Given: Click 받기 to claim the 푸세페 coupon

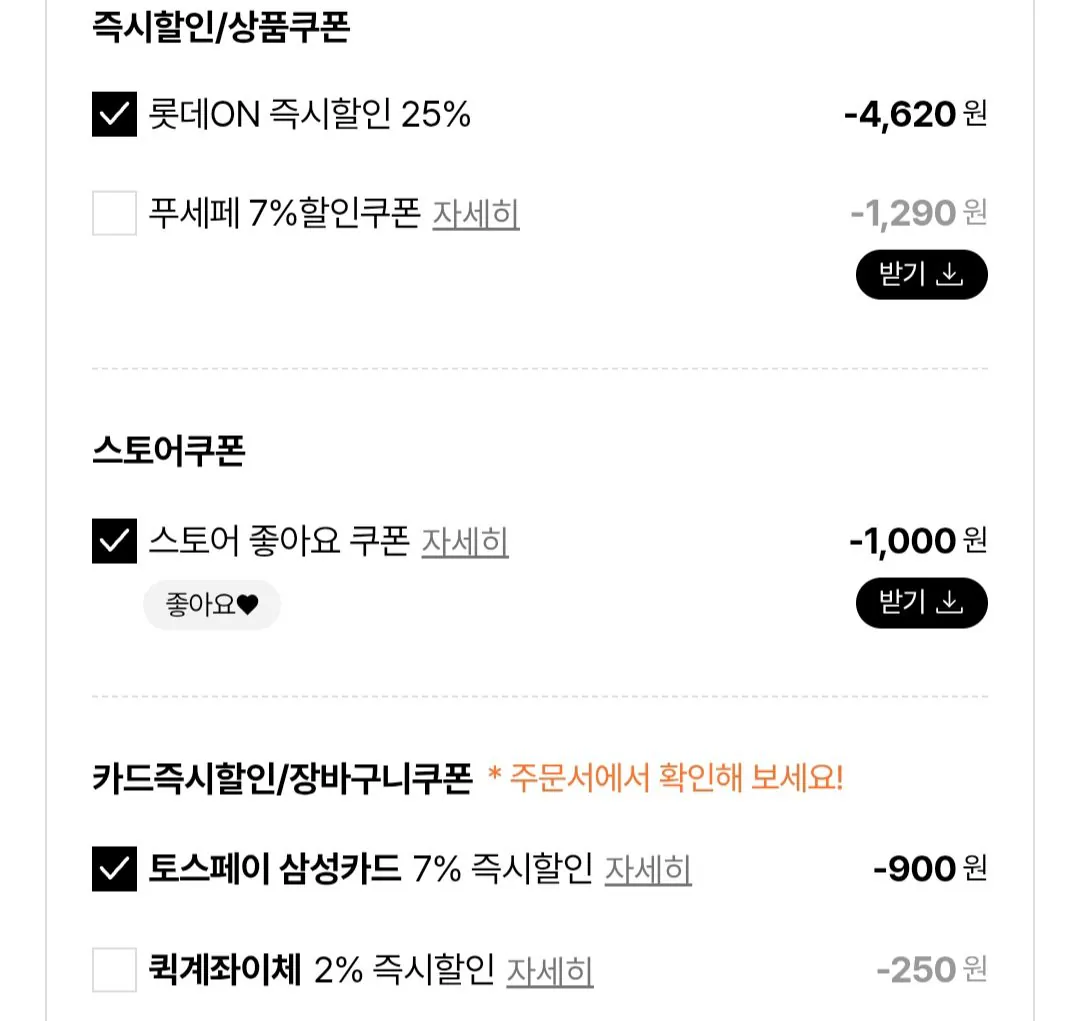Looking at the screenshot, I should (x=920, y=274).
